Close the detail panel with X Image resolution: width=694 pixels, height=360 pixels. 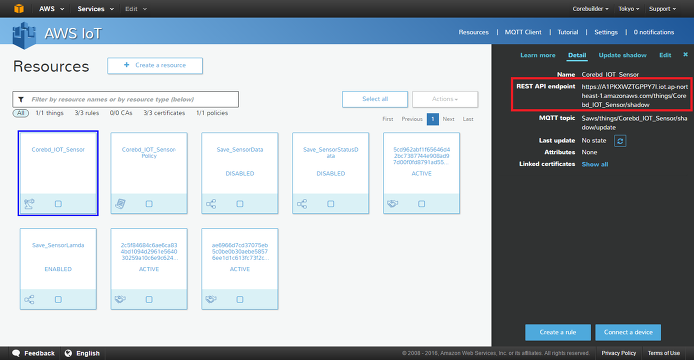tap(686, 54)
